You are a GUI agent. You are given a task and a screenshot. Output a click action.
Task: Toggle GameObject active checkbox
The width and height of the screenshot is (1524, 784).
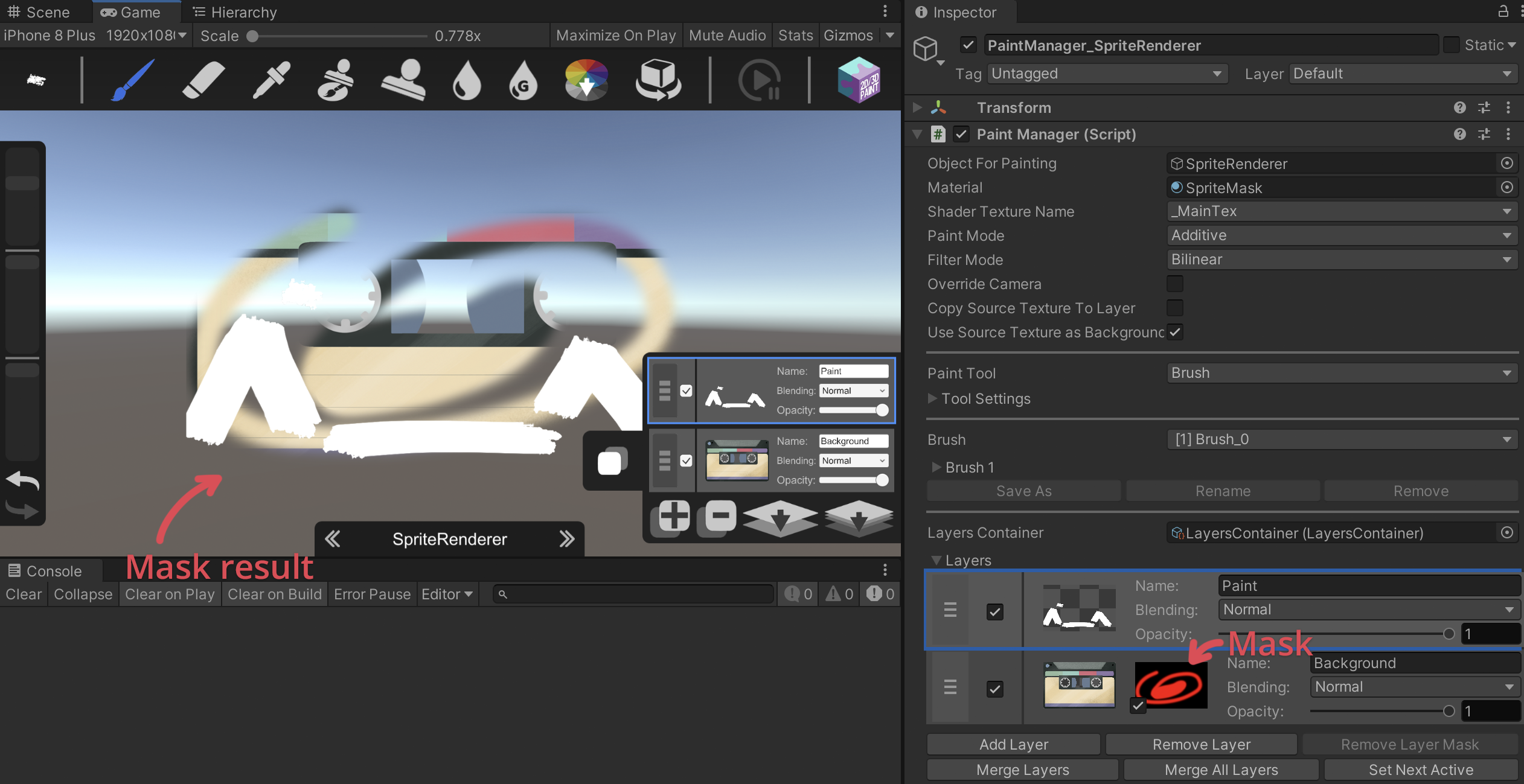tap(969, 45)
